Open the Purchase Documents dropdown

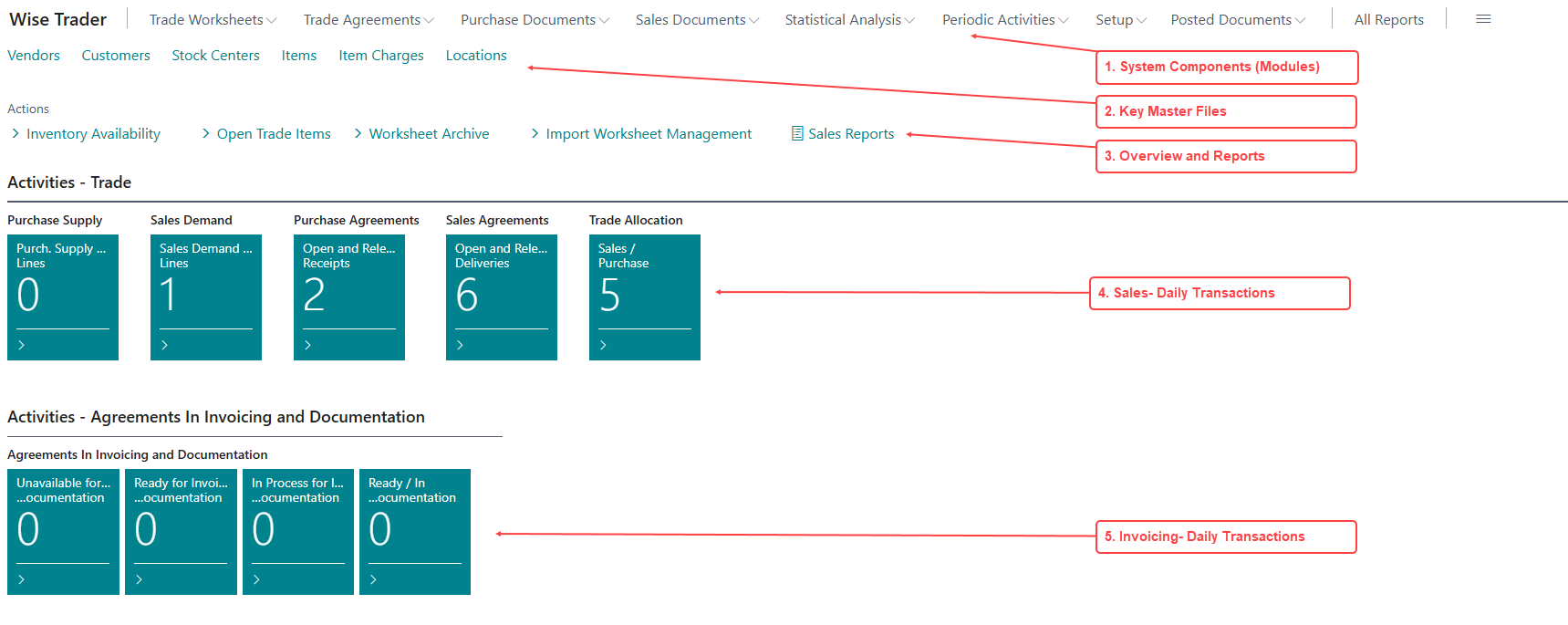coord(534,20)
